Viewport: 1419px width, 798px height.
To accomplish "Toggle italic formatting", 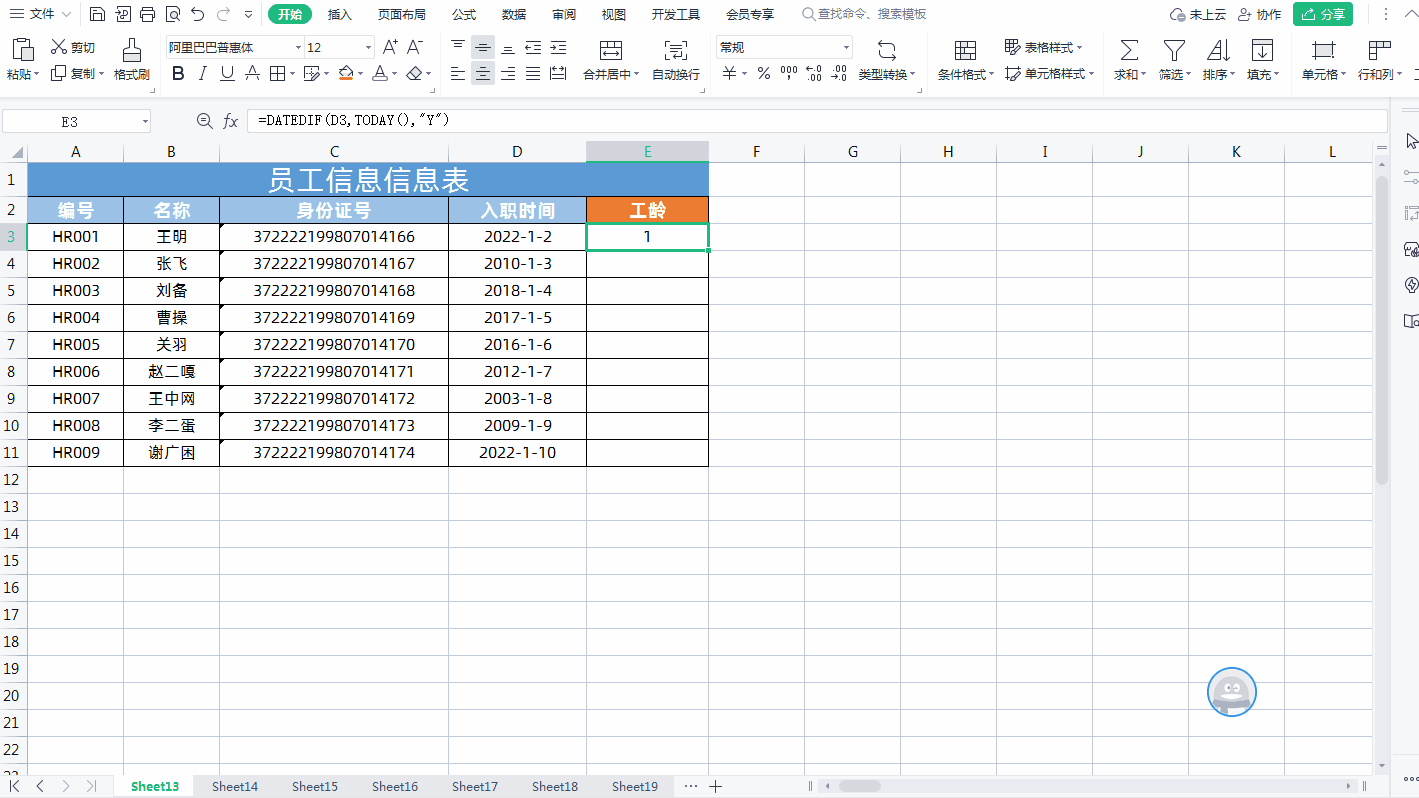I will (x=203, y=73).
